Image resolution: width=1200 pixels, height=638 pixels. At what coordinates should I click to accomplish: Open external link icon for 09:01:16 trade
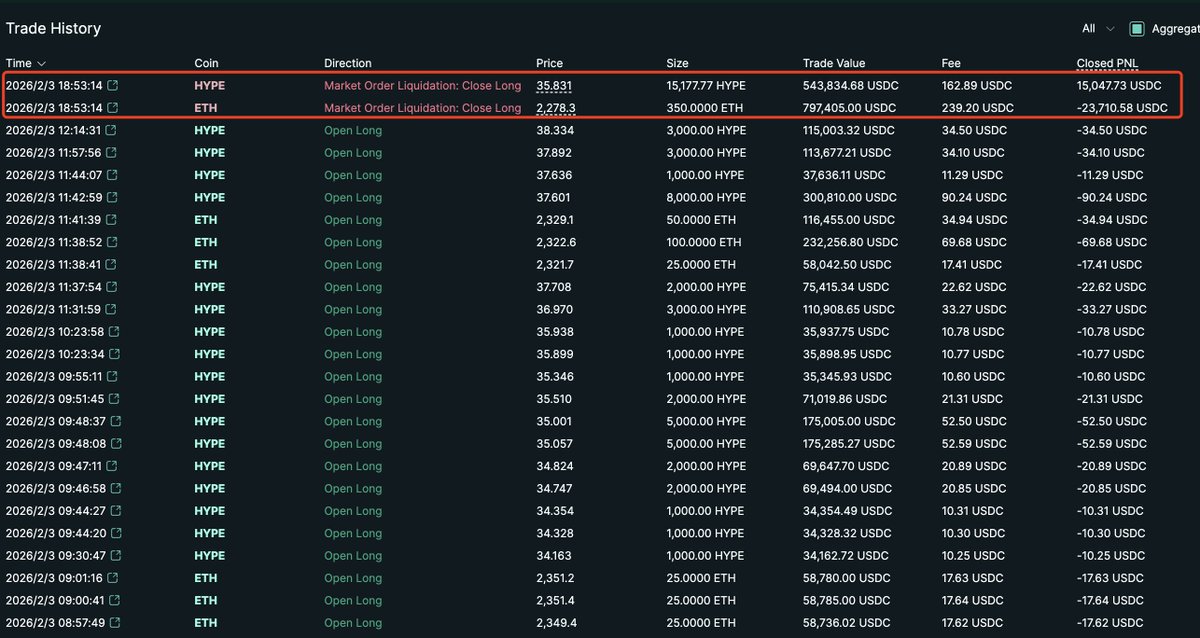112,578
